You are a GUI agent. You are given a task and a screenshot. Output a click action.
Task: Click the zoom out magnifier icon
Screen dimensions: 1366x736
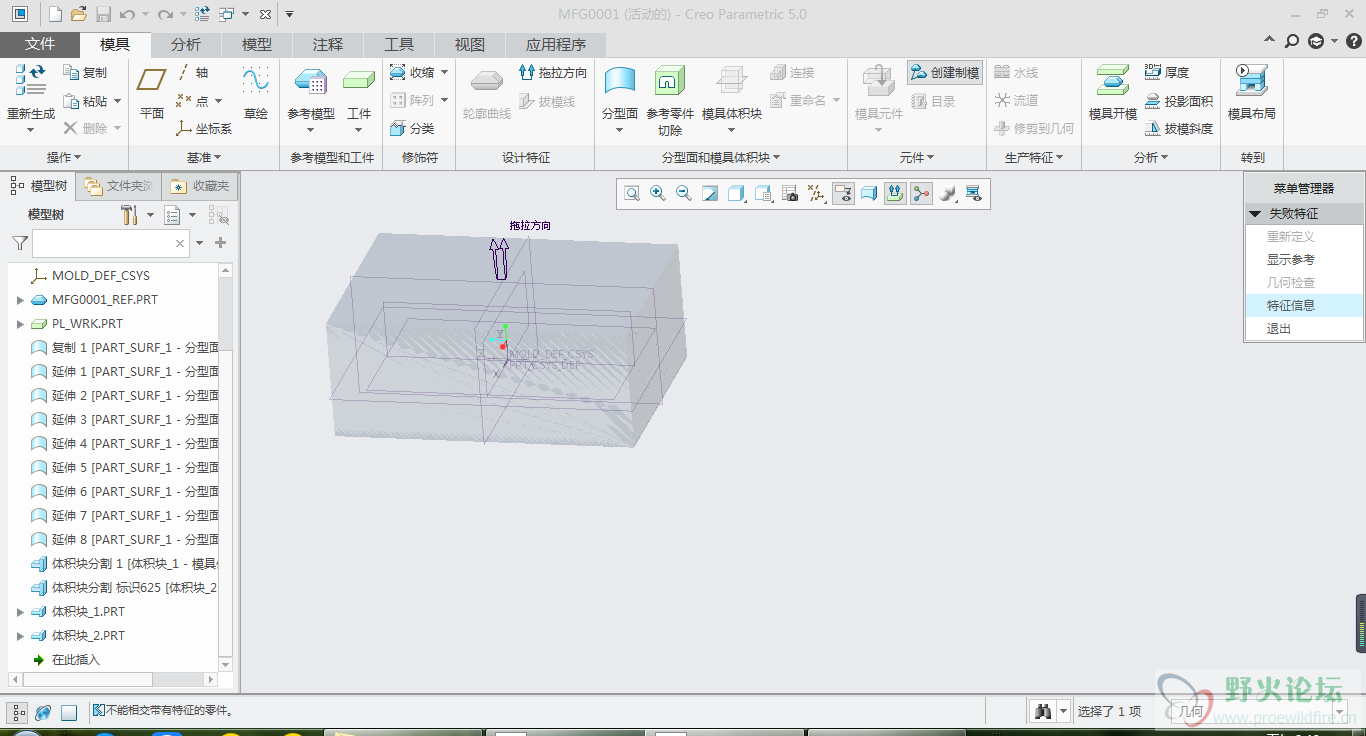coord(684,193)
